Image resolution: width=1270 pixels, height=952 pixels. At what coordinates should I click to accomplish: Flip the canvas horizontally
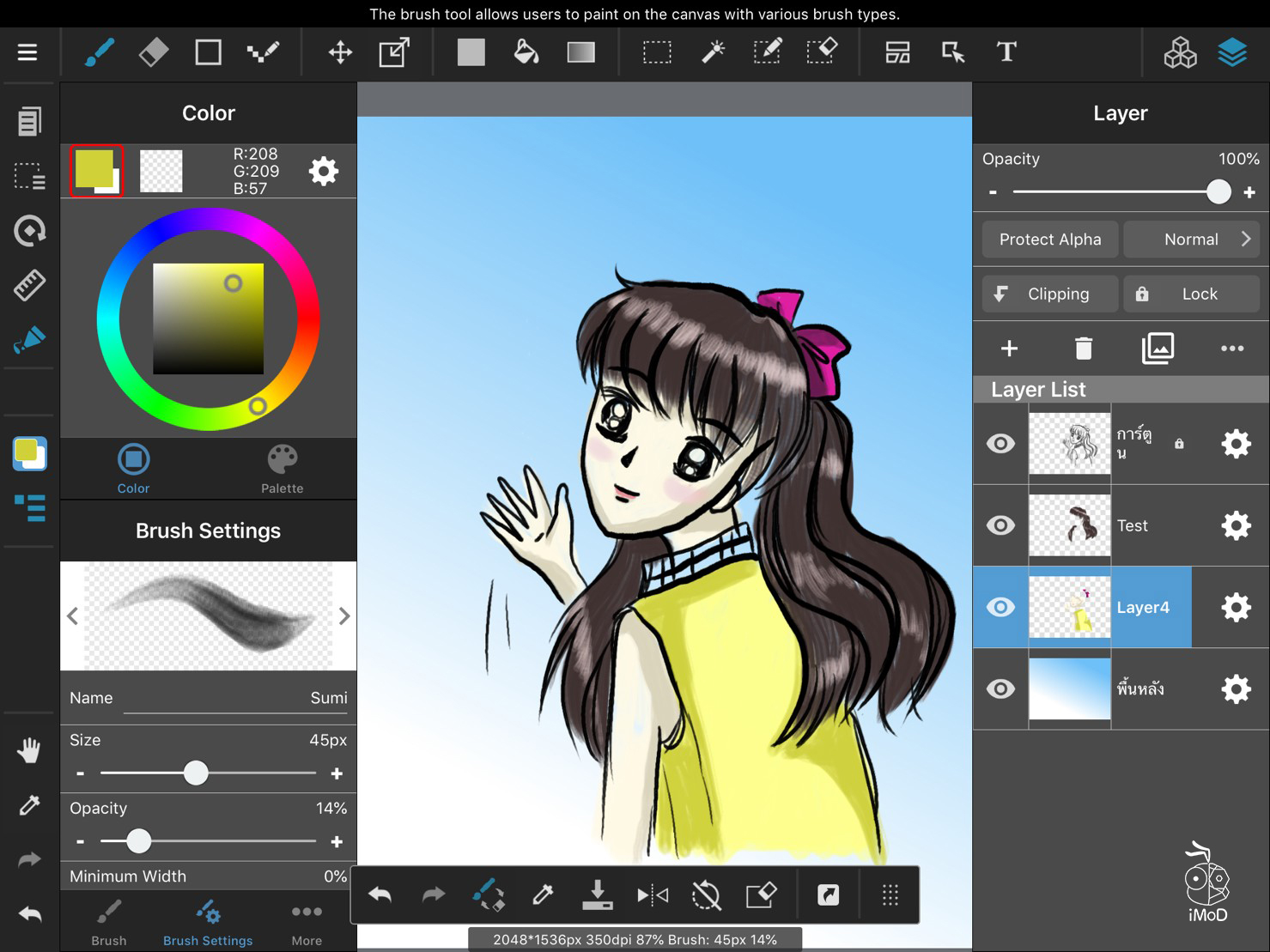tap(652, 894)
